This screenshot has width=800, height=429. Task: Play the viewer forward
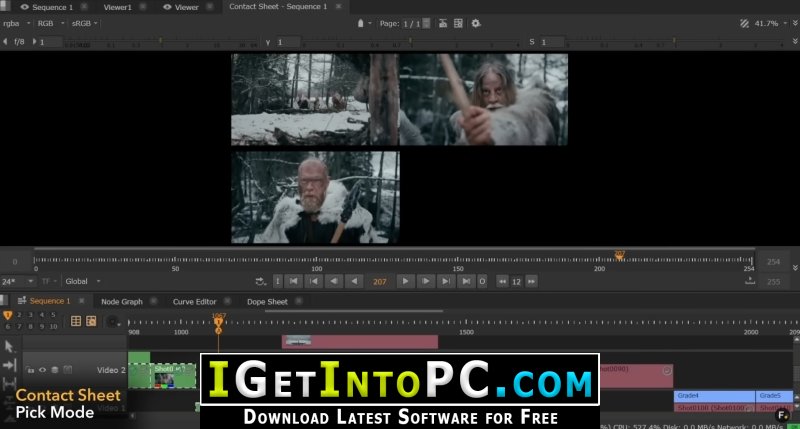coord(405,281)
